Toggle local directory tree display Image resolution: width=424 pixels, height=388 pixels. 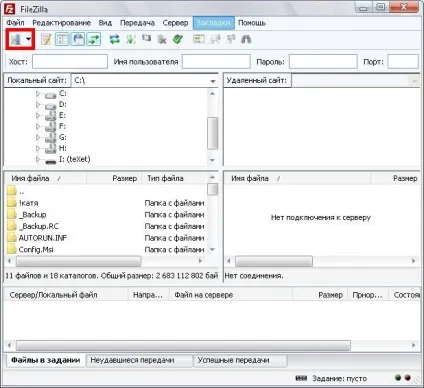pyautogui.click(x=62, y=39)
